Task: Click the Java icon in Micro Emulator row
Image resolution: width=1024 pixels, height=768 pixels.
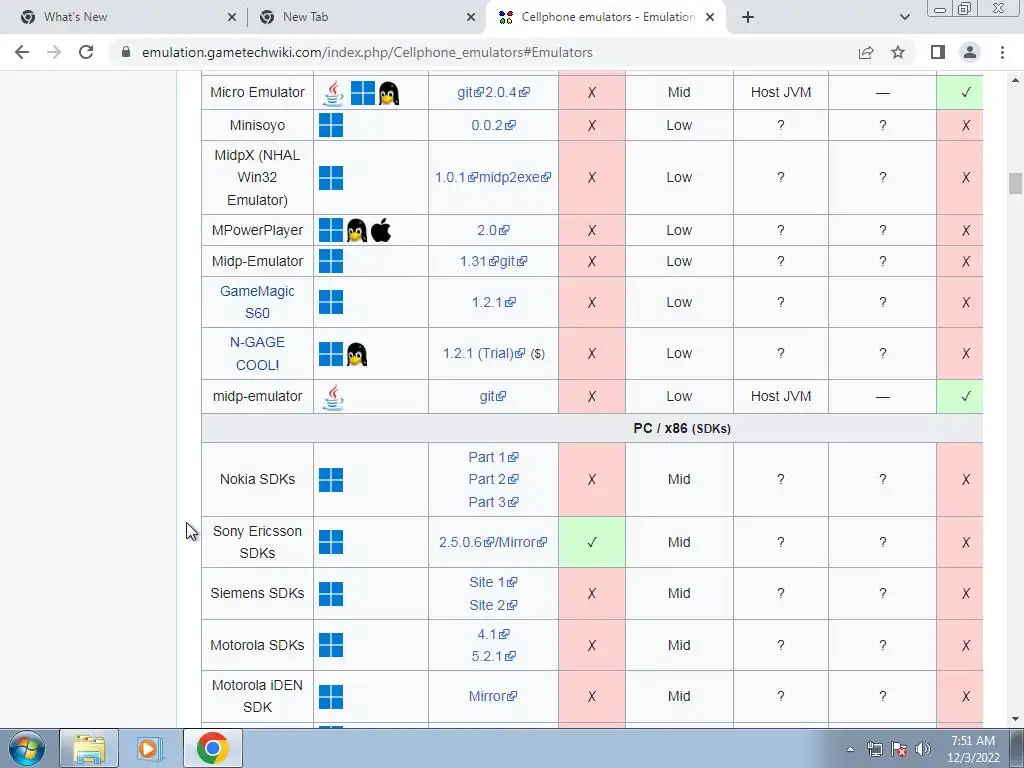Action: point(333,93)
